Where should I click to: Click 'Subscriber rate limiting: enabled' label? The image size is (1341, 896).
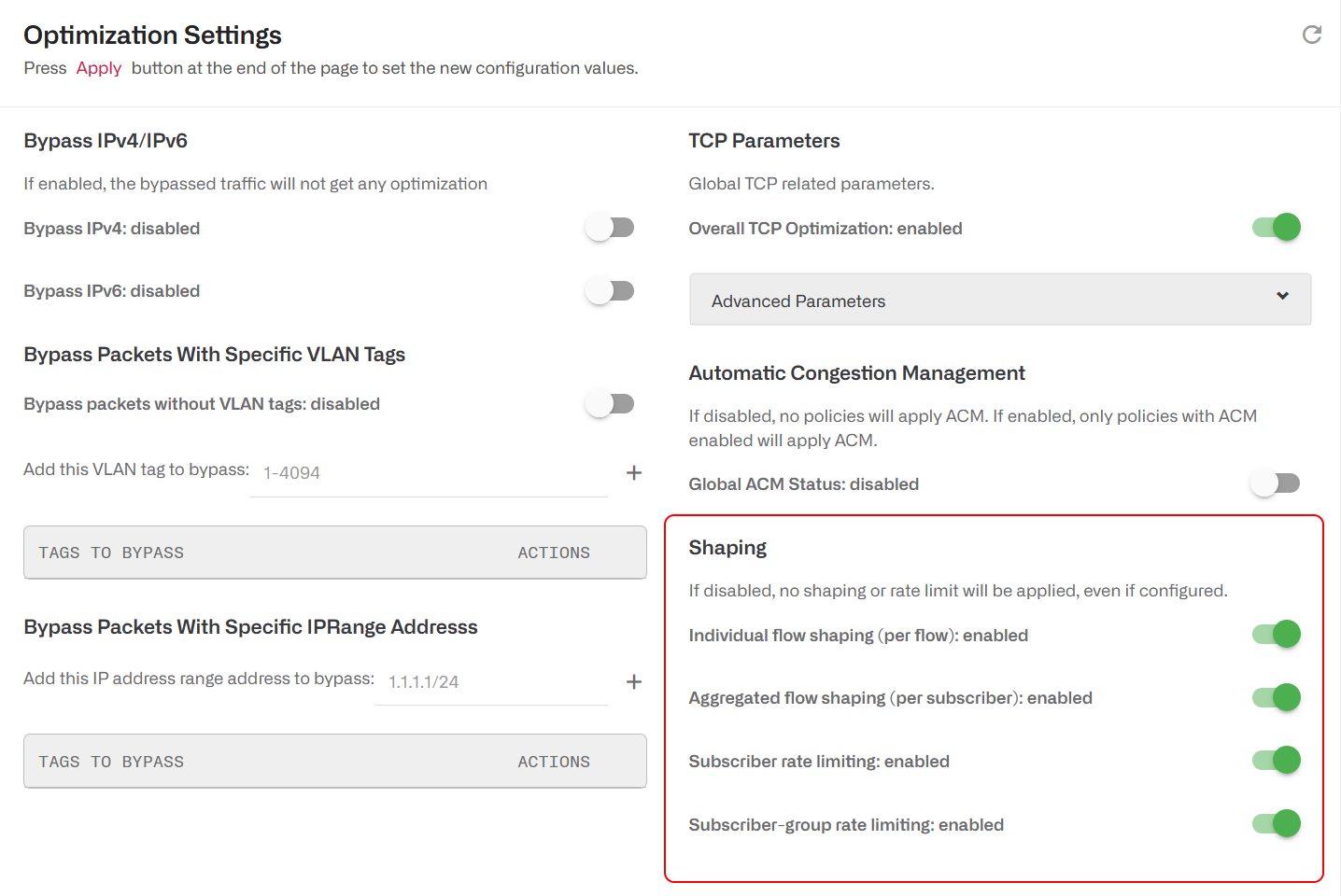[x=819, y=762]
